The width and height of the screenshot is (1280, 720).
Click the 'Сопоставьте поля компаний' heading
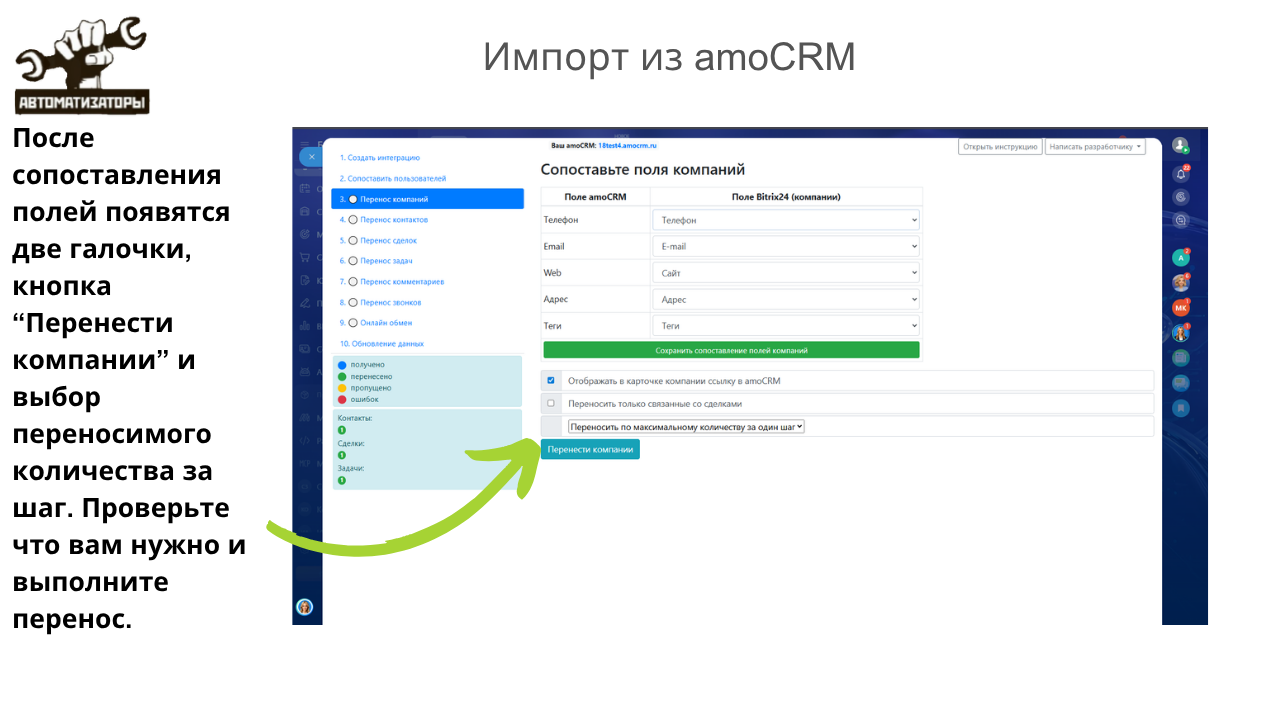pyautogui.click(x=643, y=170)
